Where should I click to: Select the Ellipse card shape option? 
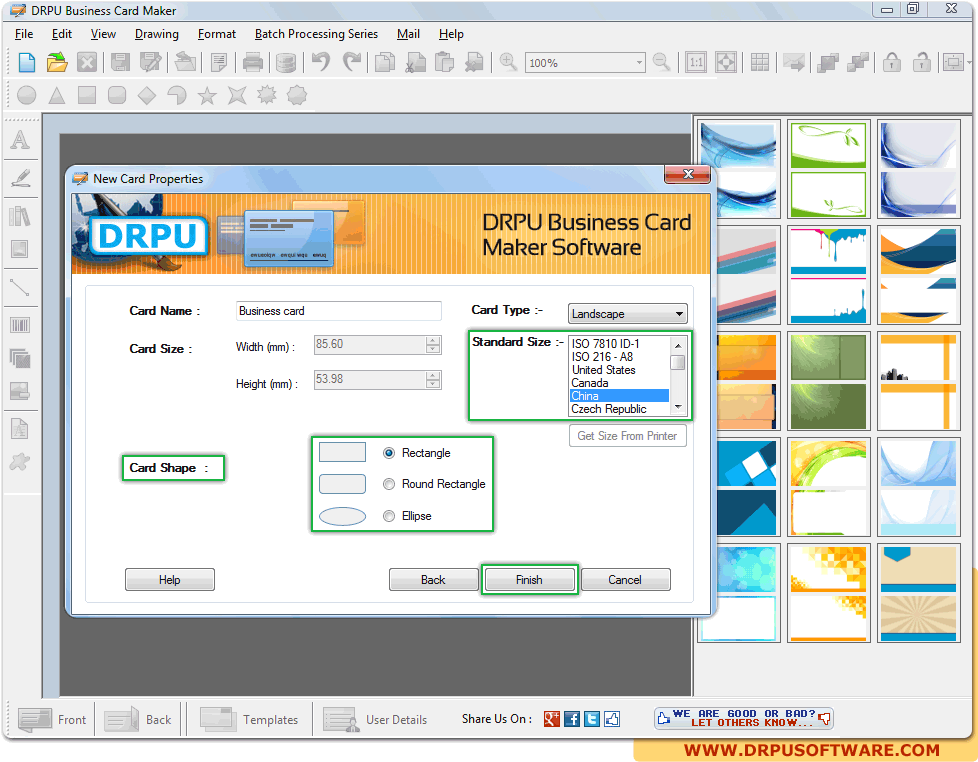point(389,516)
